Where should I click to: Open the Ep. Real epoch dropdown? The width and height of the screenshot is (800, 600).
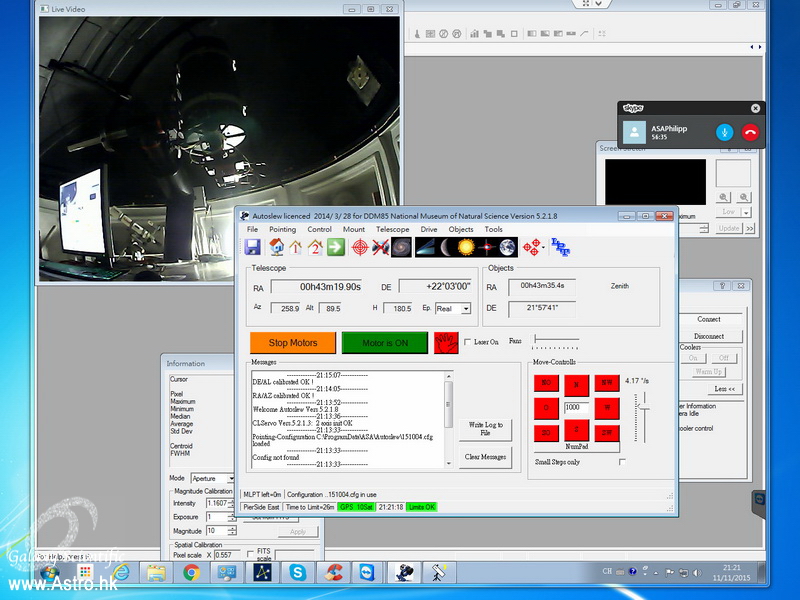tap(466, 309)
